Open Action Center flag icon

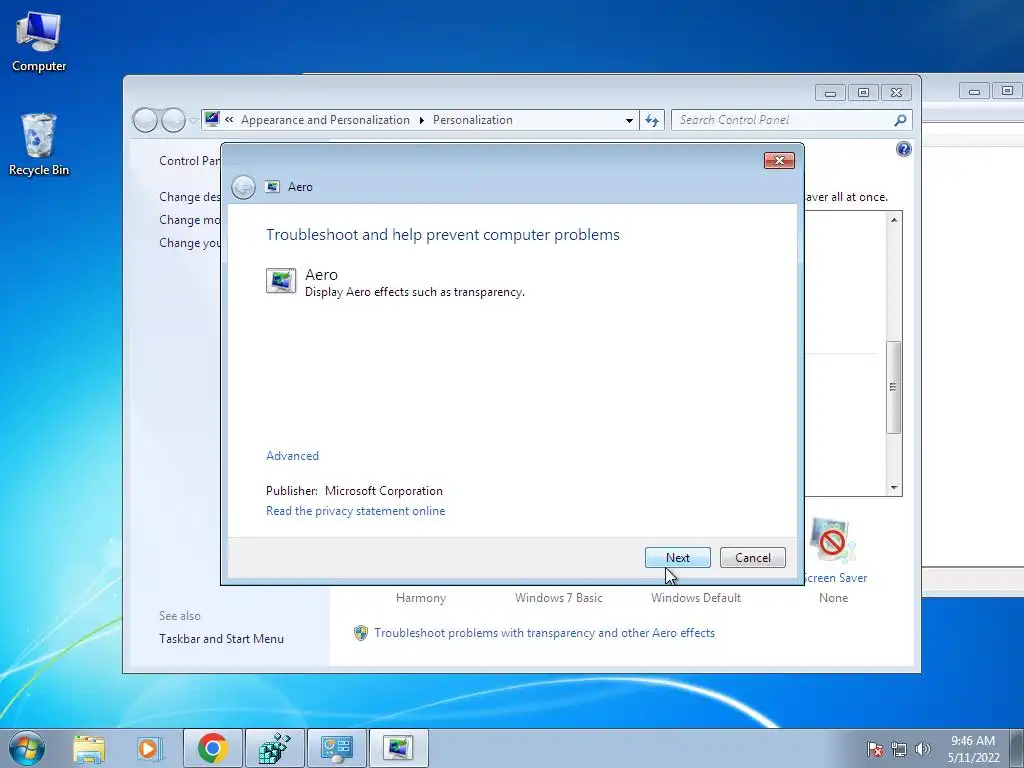(x=875, y=749)
